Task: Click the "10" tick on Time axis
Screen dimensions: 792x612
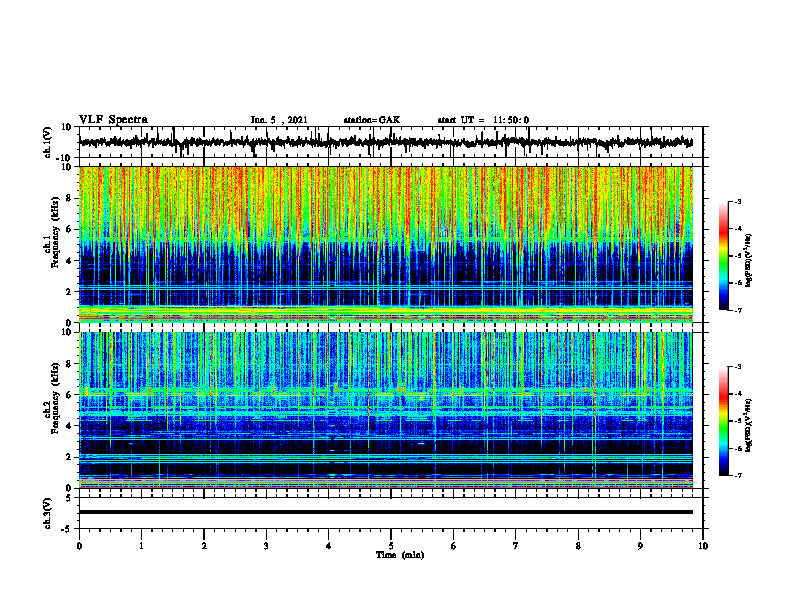Action: [703, 546]
